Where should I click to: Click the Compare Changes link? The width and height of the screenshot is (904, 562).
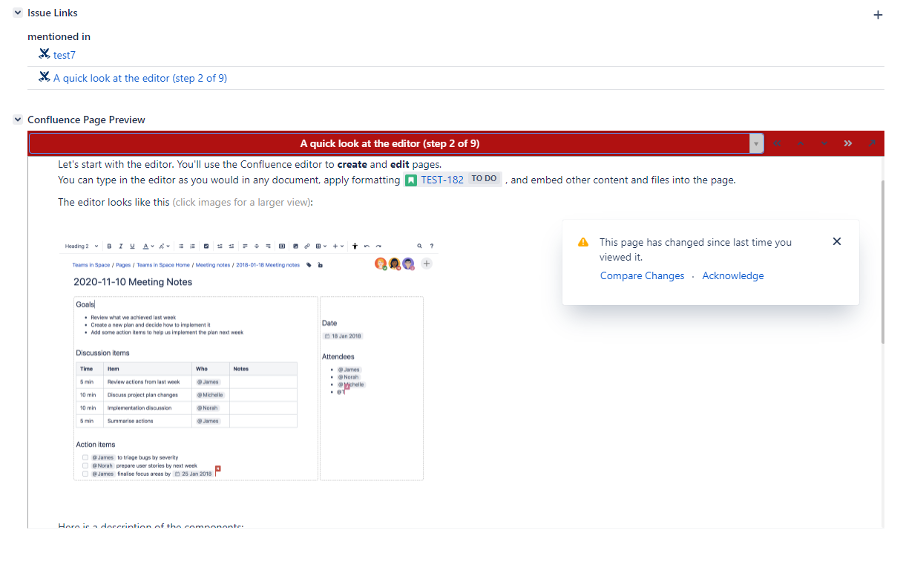[x=642, y=276]
